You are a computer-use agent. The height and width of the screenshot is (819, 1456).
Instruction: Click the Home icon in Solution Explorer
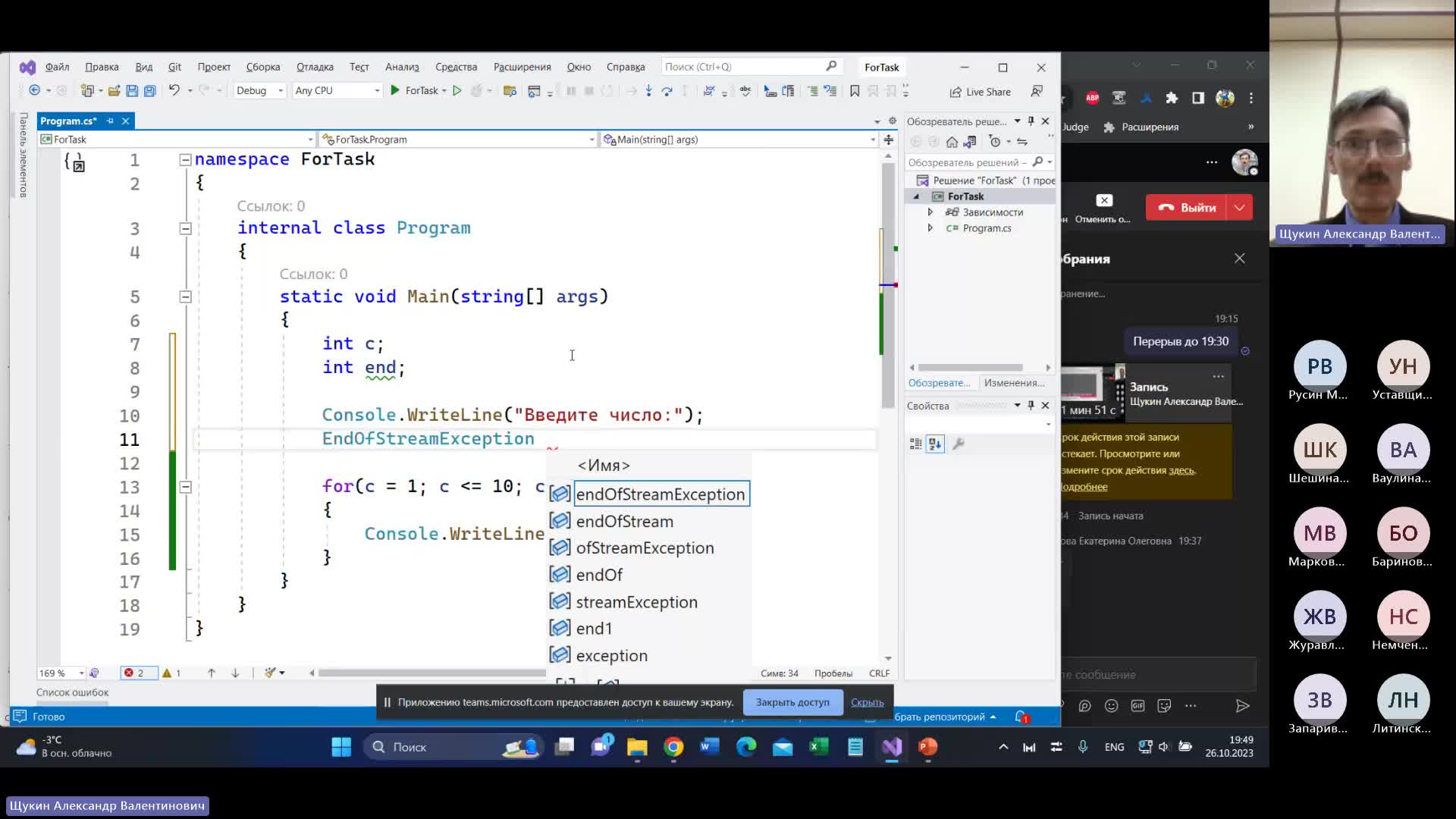click(952, 142)
